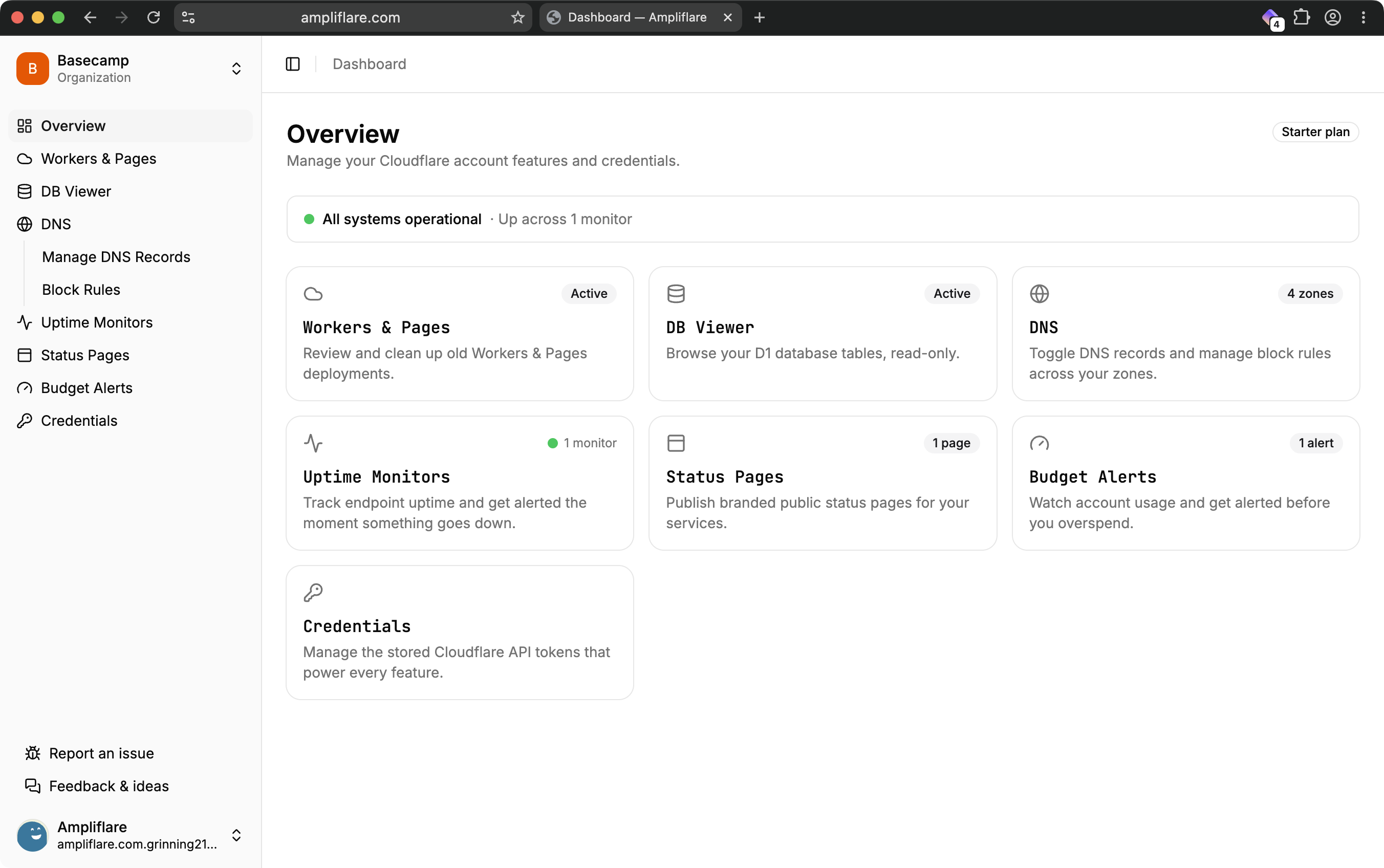The width and height of the screenshot is (1384, 868).
Task: Click the Active badge on Workers & Pages card
Action: [x=589, y=293]
